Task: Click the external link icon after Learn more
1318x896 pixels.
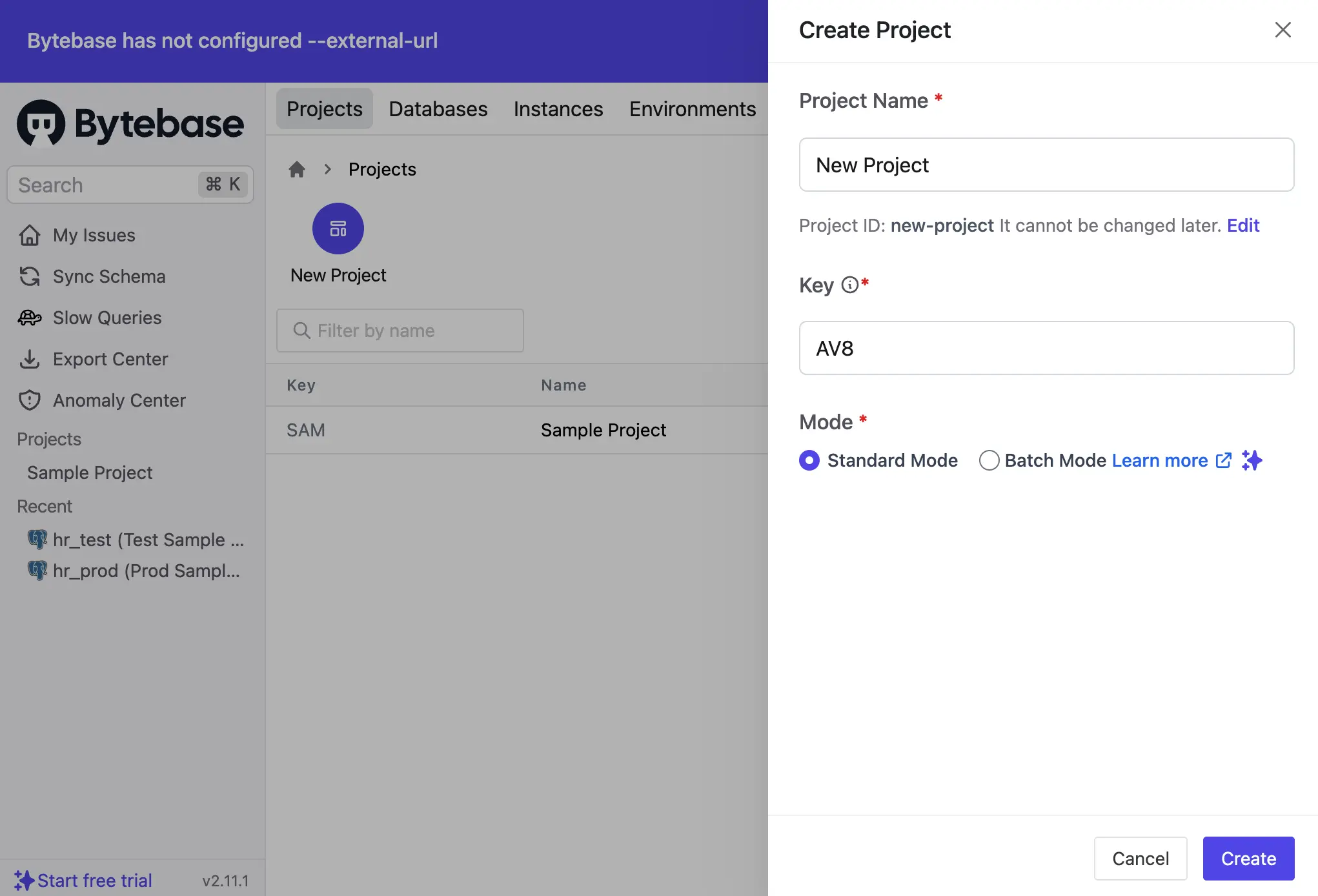Action: coord(1224,460)
